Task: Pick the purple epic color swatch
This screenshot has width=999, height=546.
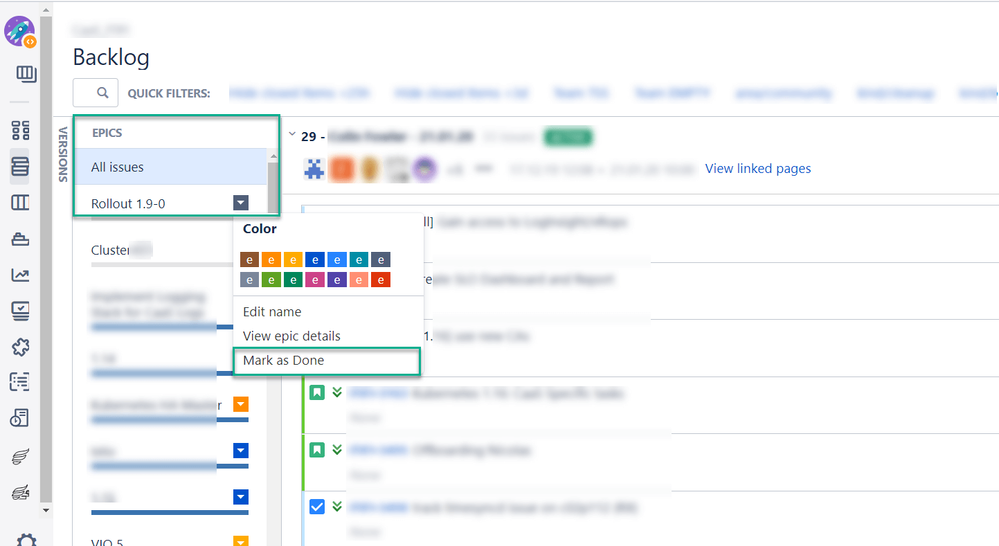Action: 337,280
